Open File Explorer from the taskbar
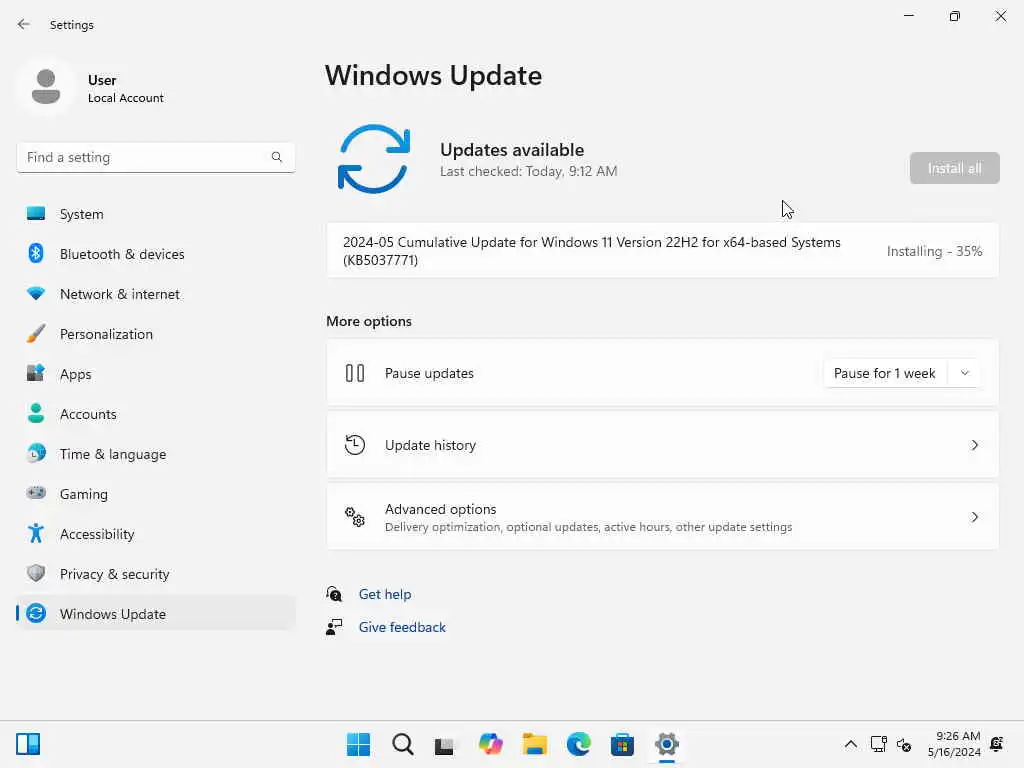 pos(534,744)
